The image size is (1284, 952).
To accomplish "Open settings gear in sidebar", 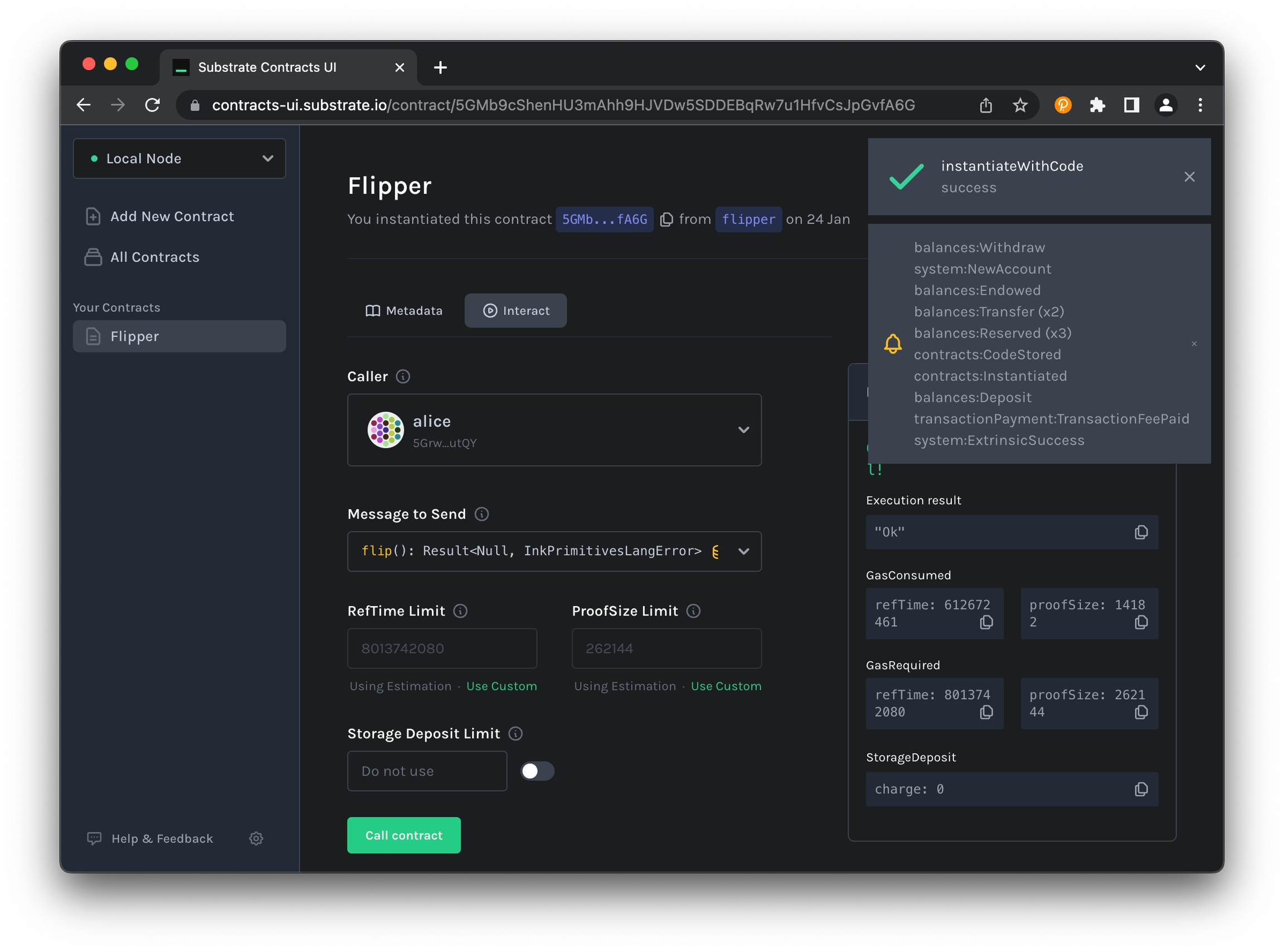I will point(256,838).
